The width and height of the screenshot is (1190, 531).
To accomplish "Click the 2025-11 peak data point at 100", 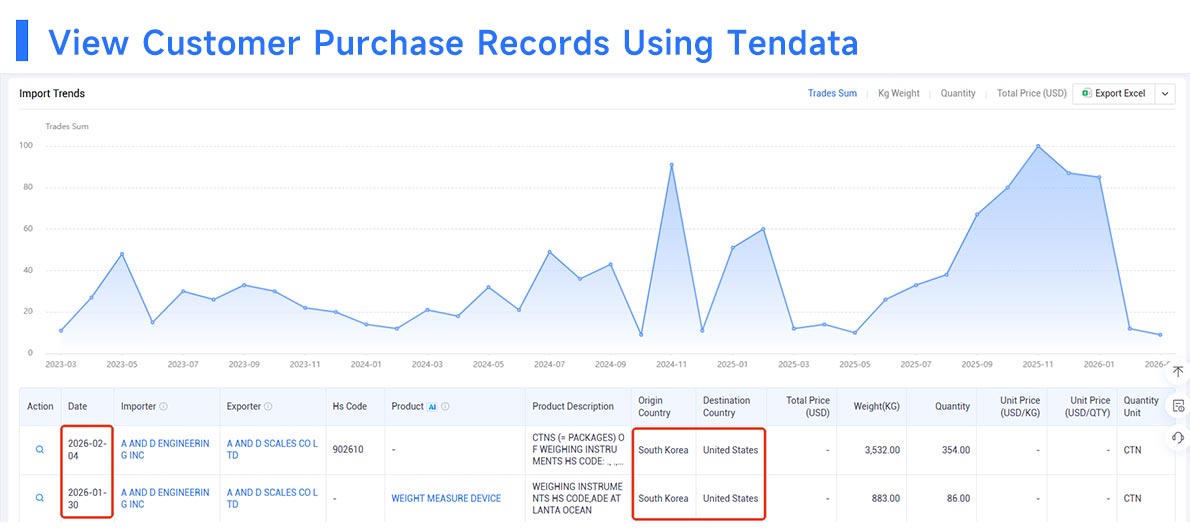I will click(x=1037, y=146).
